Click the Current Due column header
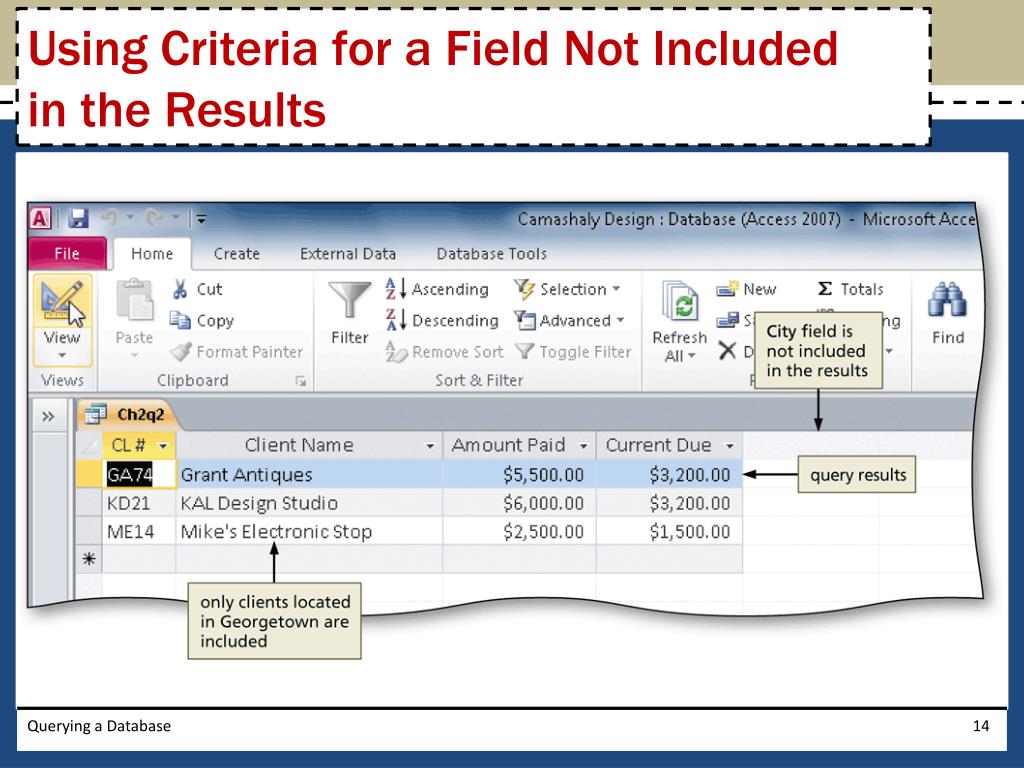Image resolution: width=1024 pixels, height=768 pixels. click(669, 445)
